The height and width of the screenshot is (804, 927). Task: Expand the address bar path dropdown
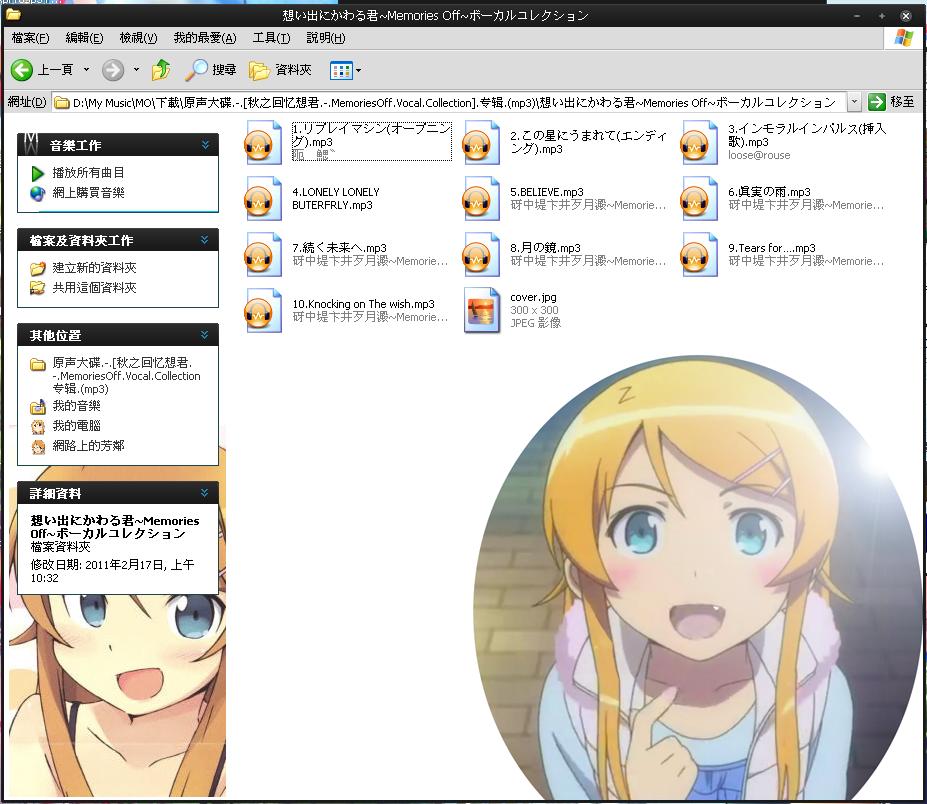coord(854,102)
